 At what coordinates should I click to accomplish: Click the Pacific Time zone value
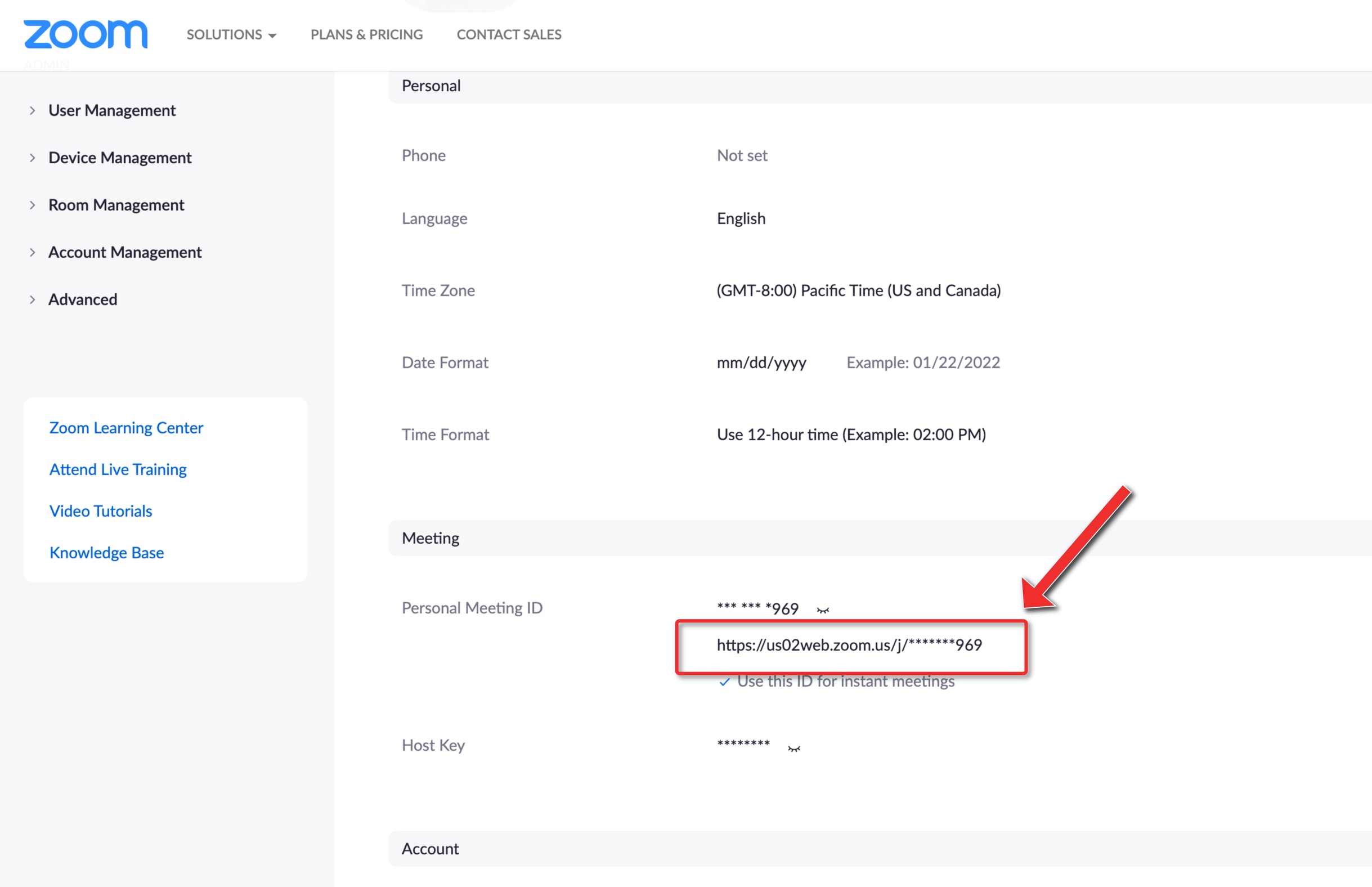click(858, 290)
